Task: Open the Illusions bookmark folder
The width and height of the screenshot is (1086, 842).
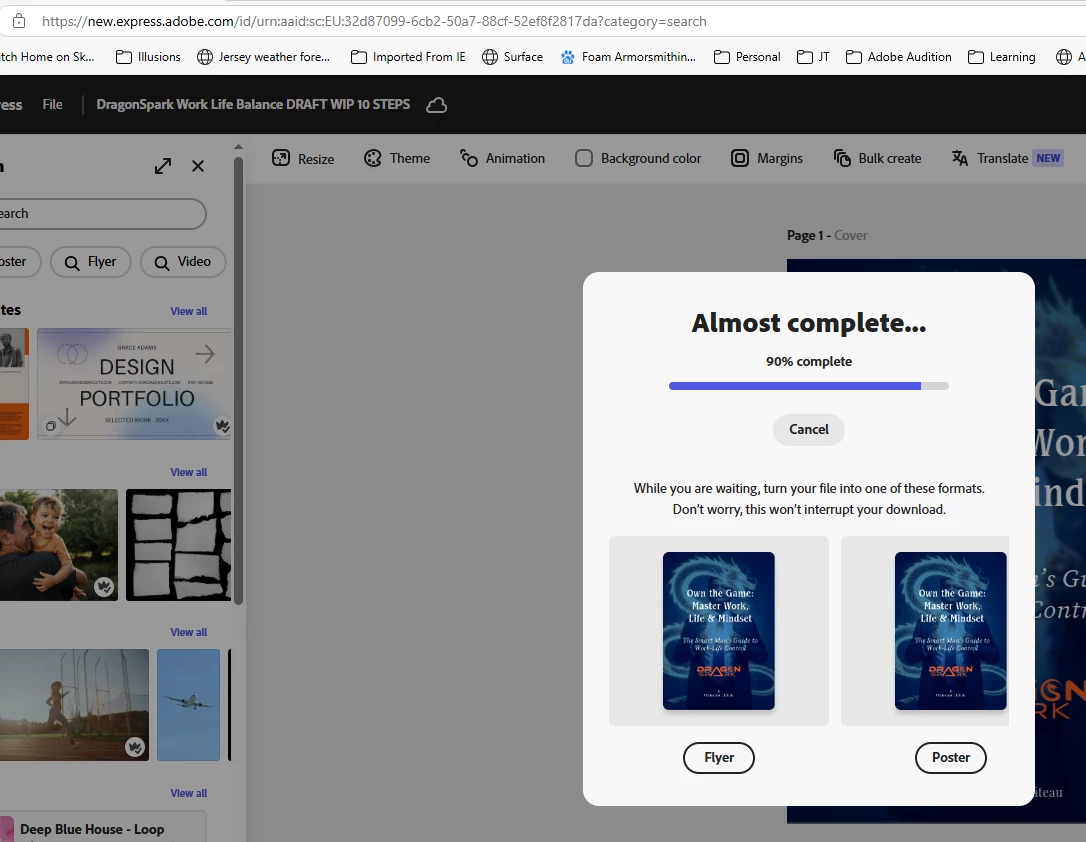Action: tap(148, 57)
